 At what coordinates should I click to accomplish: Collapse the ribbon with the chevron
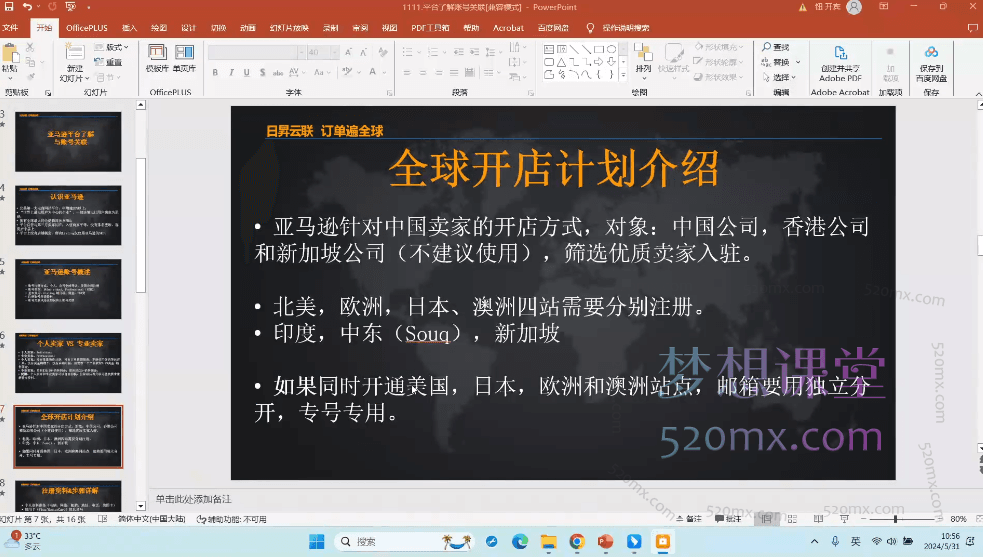[978, 93]
